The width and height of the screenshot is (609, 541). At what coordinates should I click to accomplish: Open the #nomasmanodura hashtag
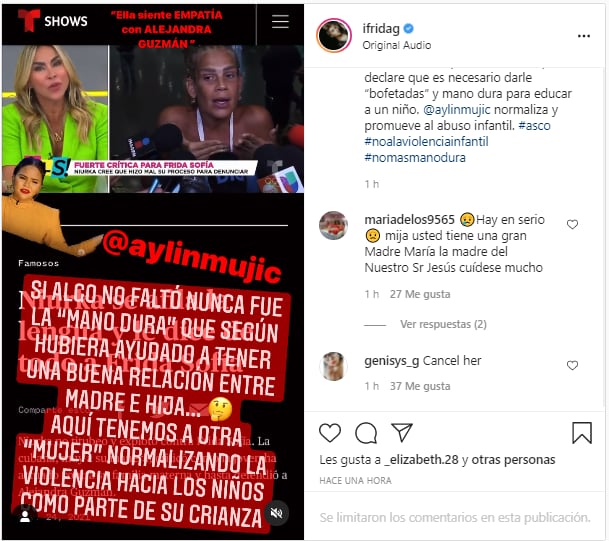pyautogui.click(x=415, y=157)
